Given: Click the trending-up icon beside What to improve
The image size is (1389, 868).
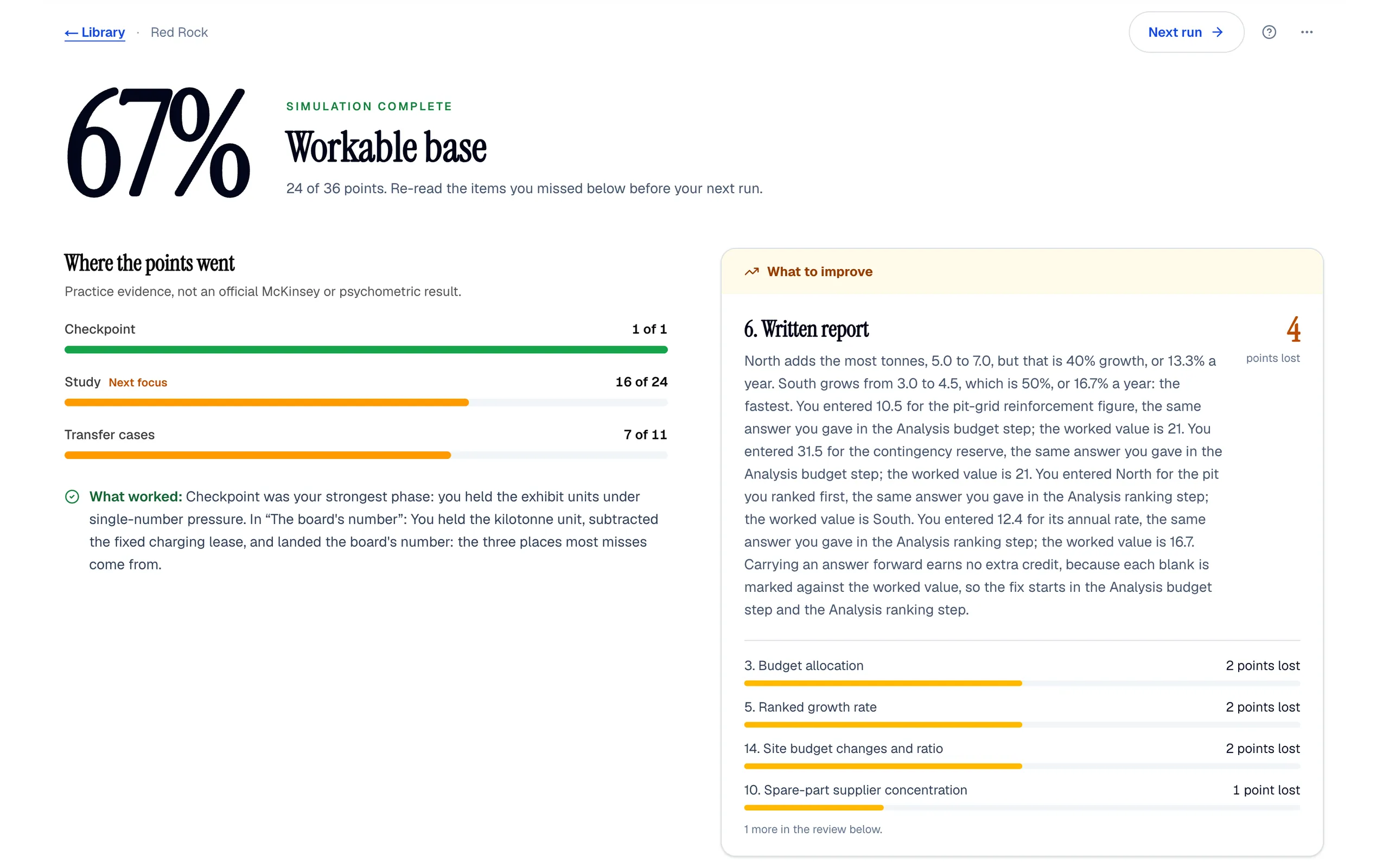Looking at the screenshot, I should point(751,272).
